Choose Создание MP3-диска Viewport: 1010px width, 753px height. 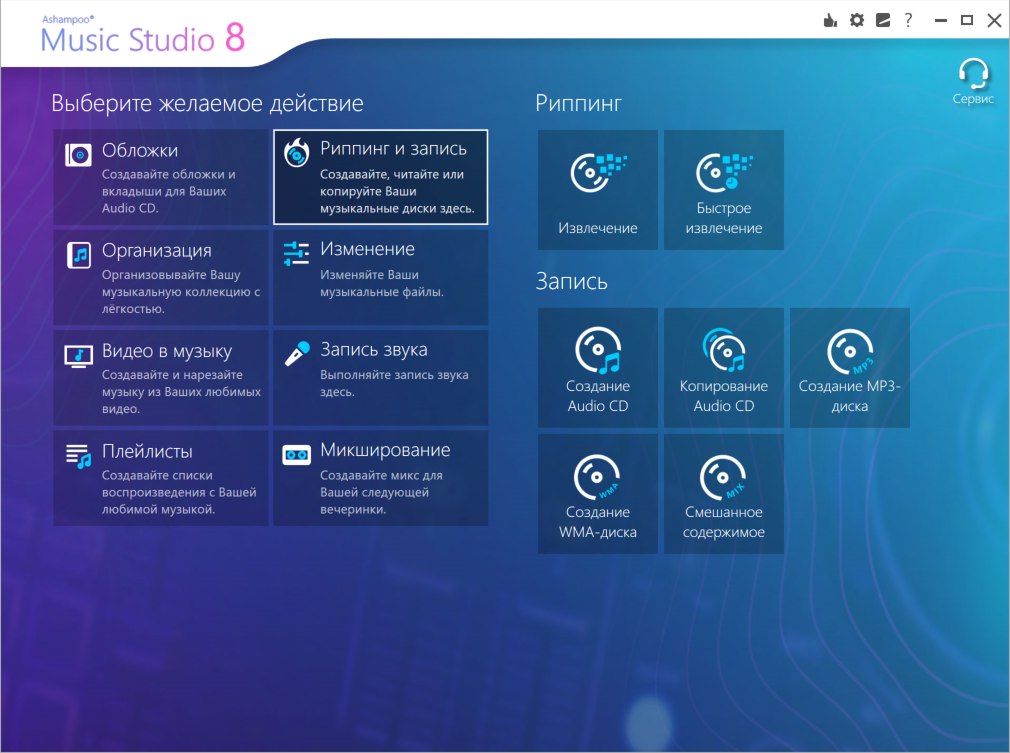[x=850, y=368]
